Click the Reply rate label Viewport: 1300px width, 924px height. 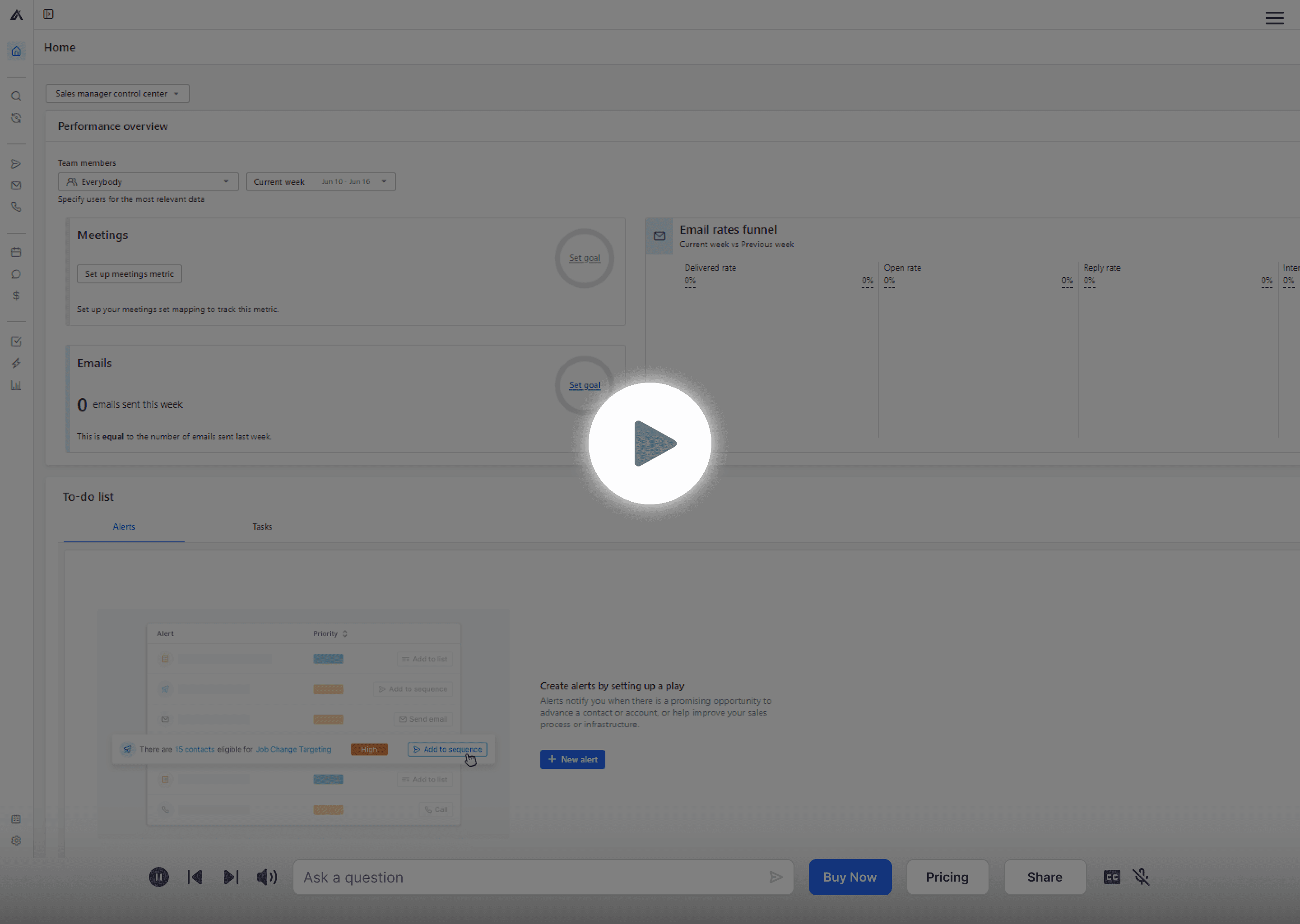point(1101,268)
